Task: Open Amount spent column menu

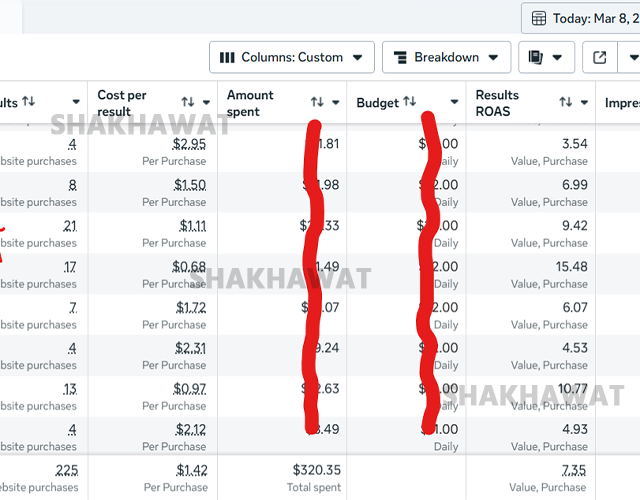Action: 336,102
